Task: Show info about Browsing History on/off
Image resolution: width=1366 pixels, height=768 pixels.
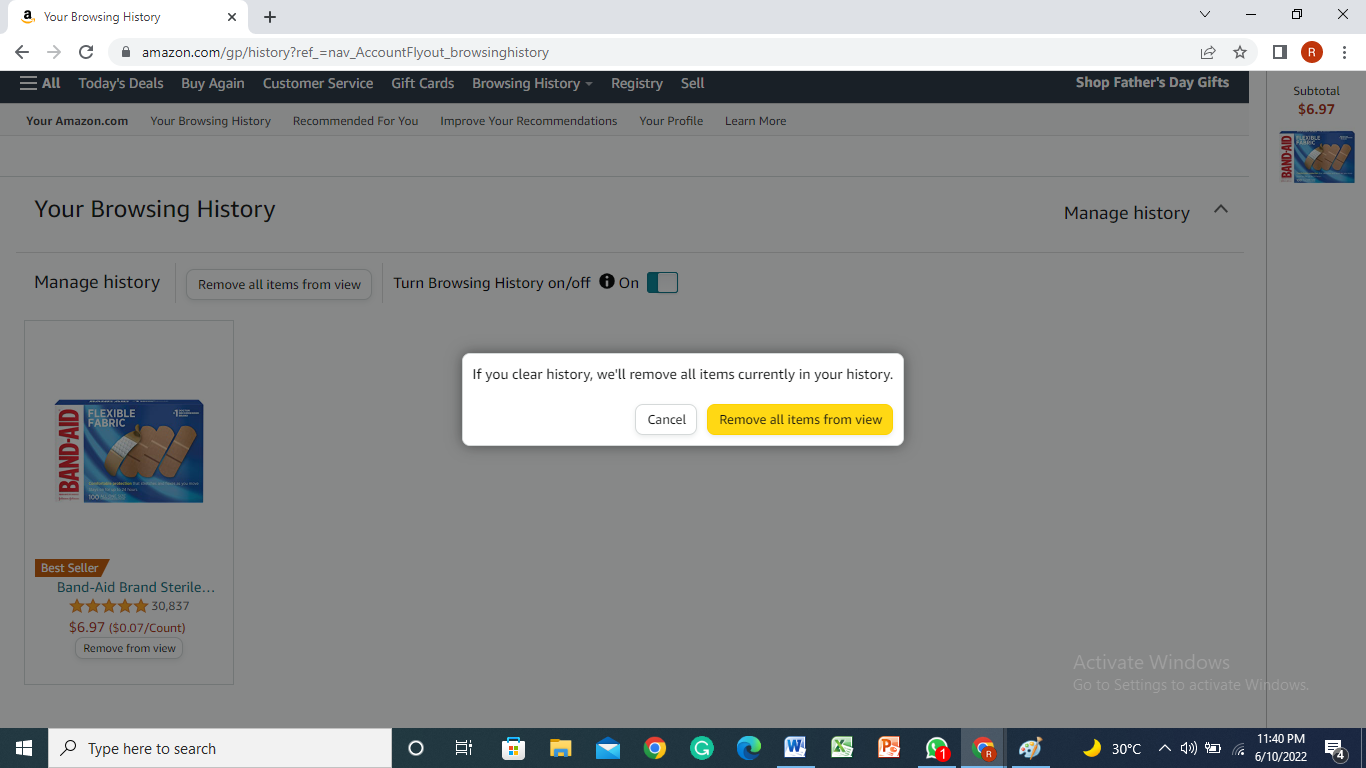Action: [x=606, y=282]
